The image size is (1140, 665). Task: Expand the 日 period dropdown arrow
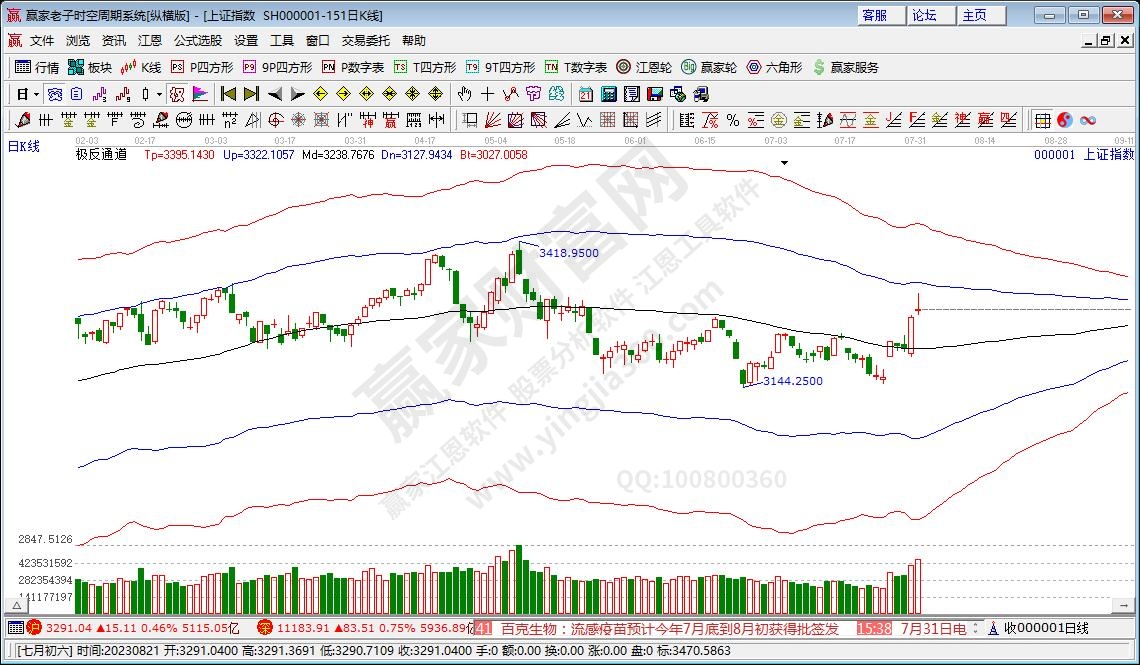tap(36, 94)
